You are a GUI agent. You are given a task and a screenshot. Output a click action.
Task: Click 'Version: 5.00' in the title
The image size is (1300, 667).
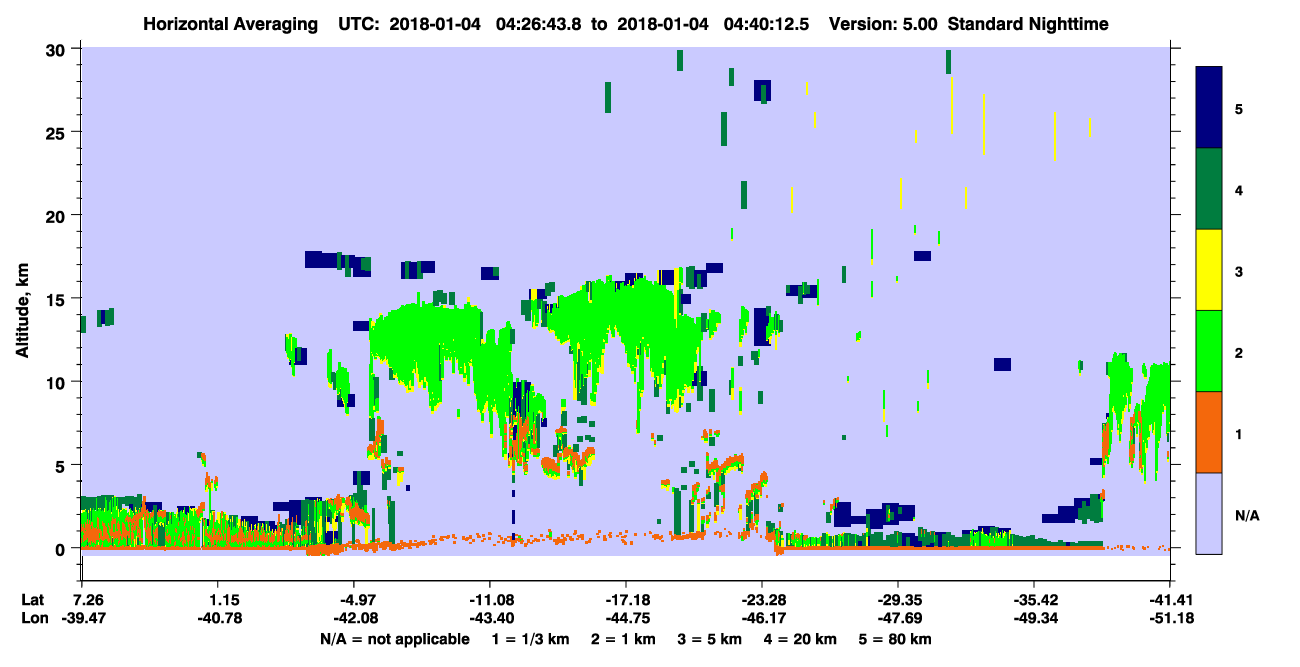tap(881, 23)
